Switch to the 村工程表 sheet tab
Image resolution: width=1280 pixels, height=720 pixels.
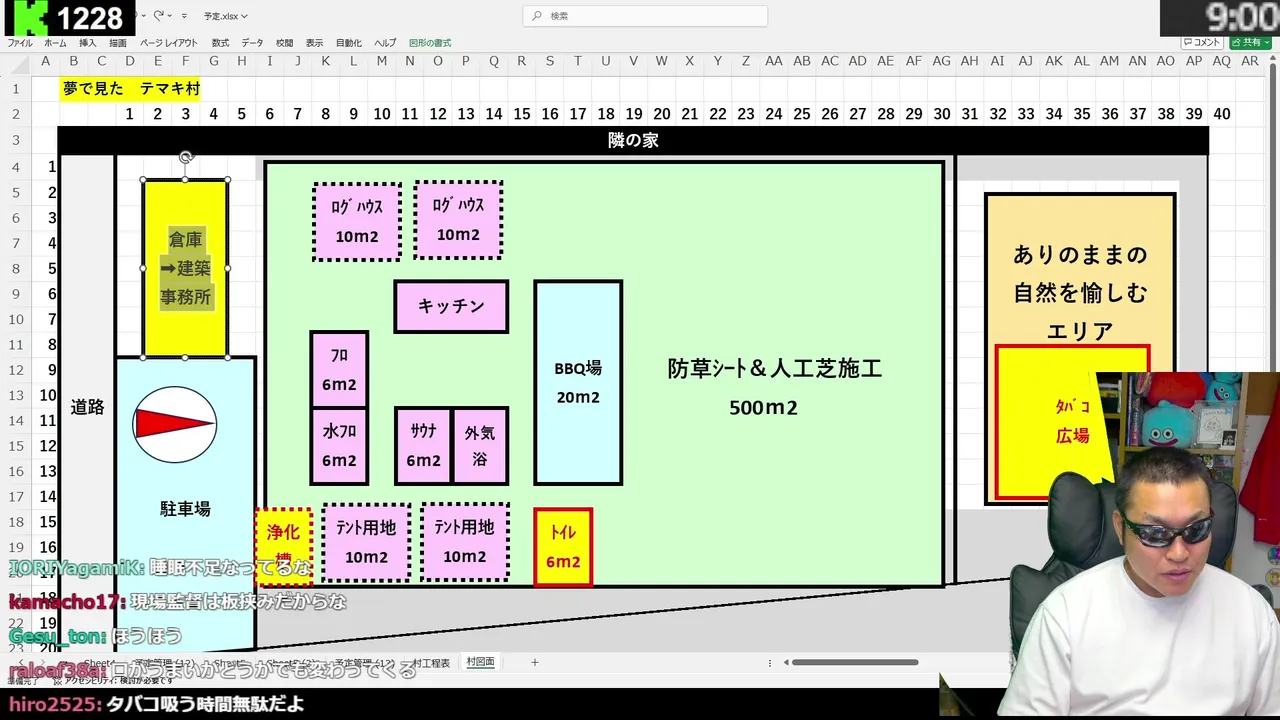coord(431,662)
